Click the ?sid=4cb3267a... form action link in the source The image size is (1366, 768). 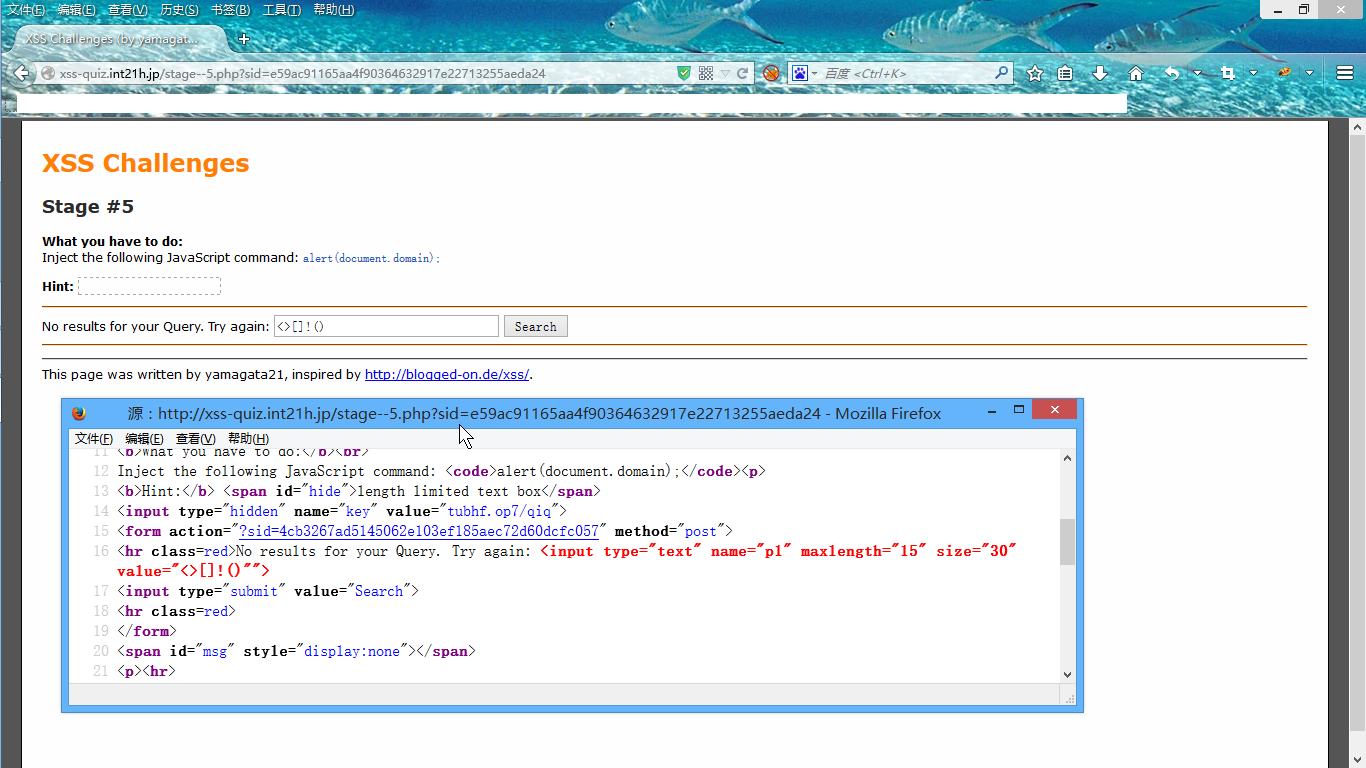(419, 531)
